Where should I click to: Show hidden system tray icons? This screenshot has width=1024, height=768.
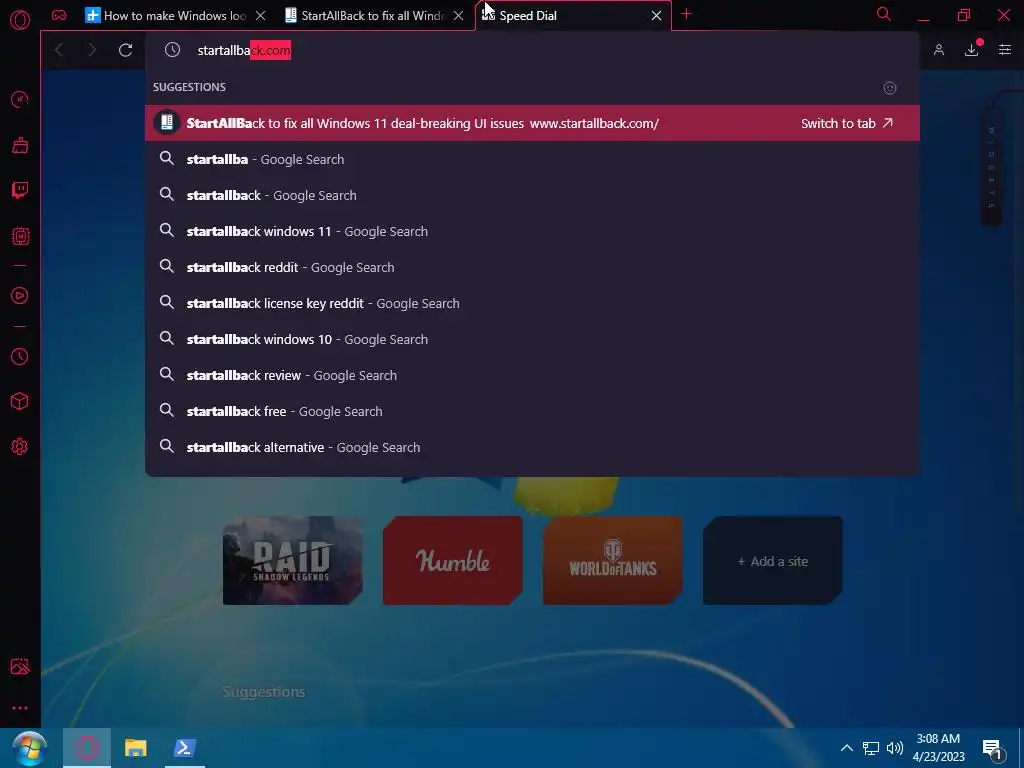(846, 748)
